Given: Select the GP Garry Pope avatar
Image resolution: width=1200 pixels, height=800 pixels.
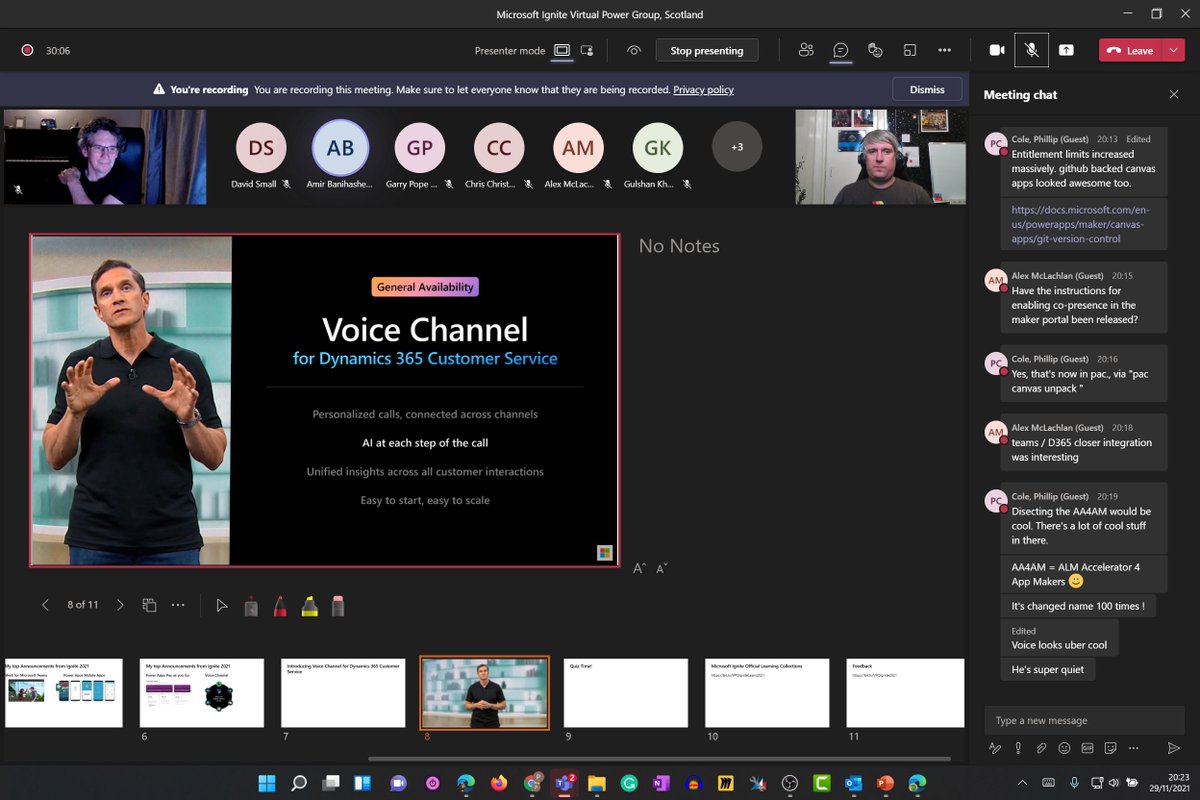Looking at the screenshot, I should tap(420, 148).
